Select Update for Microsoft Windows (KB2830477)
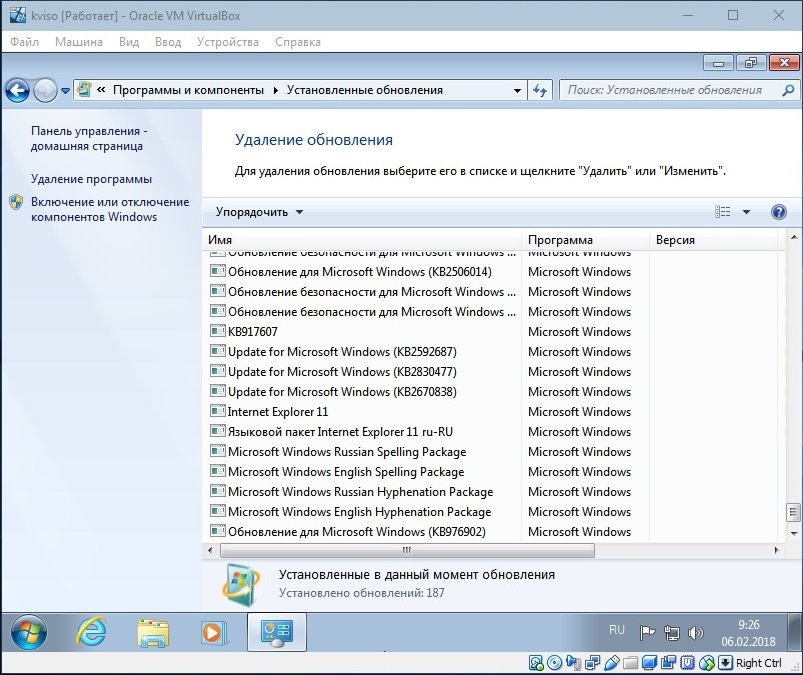The image size is (803, 675). 342,372
